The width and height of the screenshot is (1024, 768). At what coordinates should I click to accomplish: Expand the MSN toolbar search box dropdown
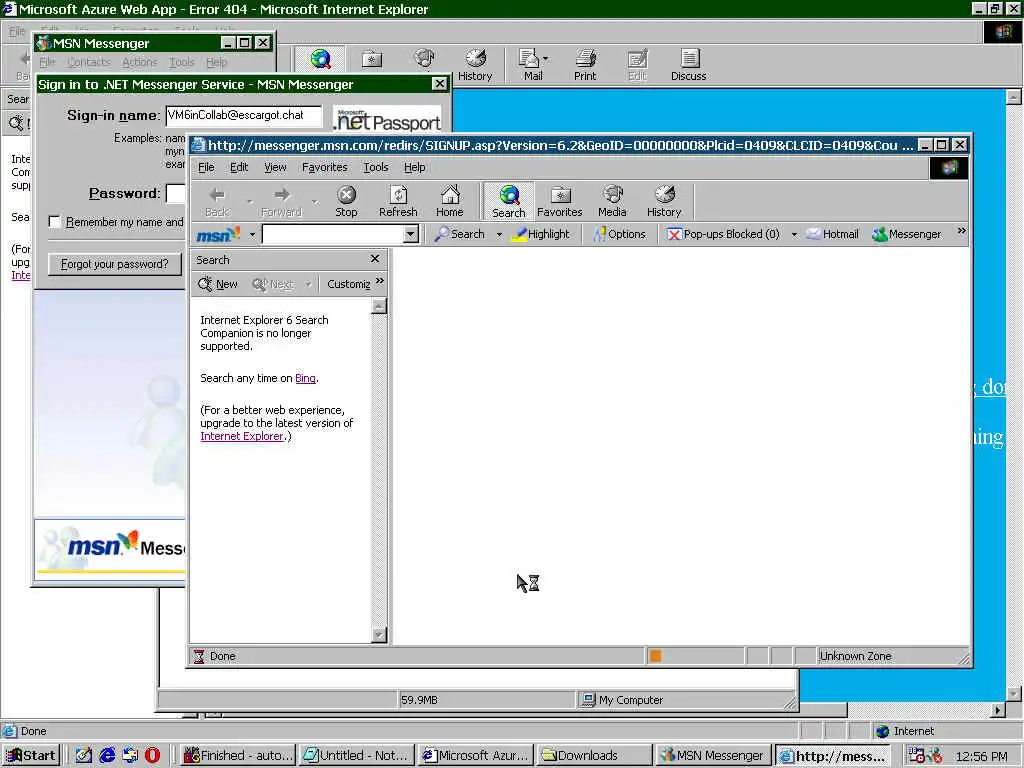(x=410, y=234)
